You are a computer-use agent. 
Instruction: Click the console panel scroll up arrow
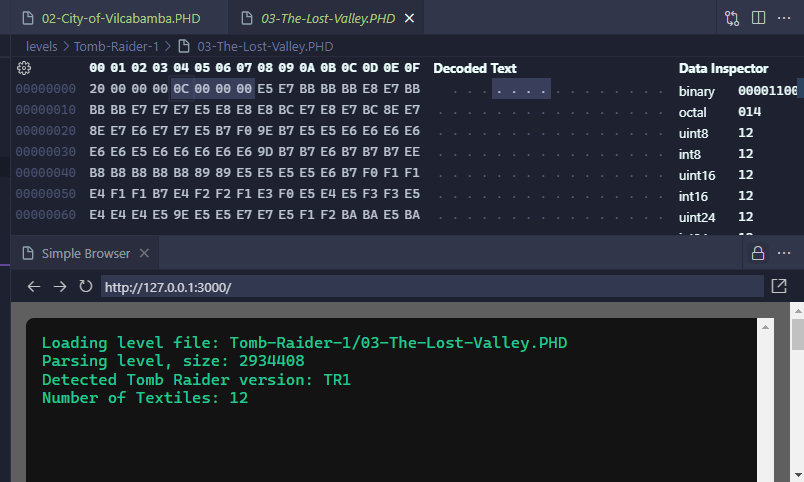point(765,327)
